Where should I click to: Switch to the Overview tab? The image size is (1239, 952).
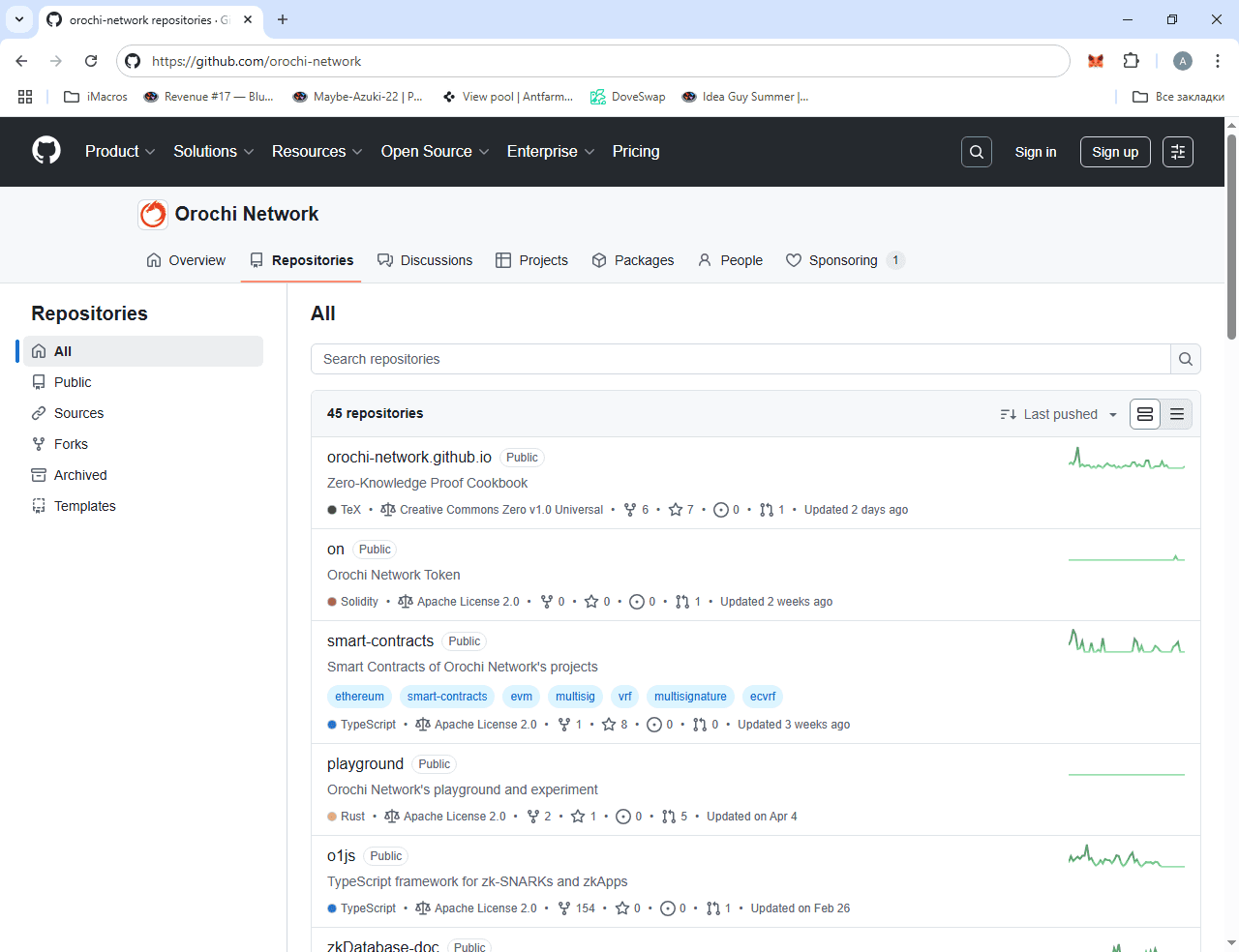tap(186, 260)
